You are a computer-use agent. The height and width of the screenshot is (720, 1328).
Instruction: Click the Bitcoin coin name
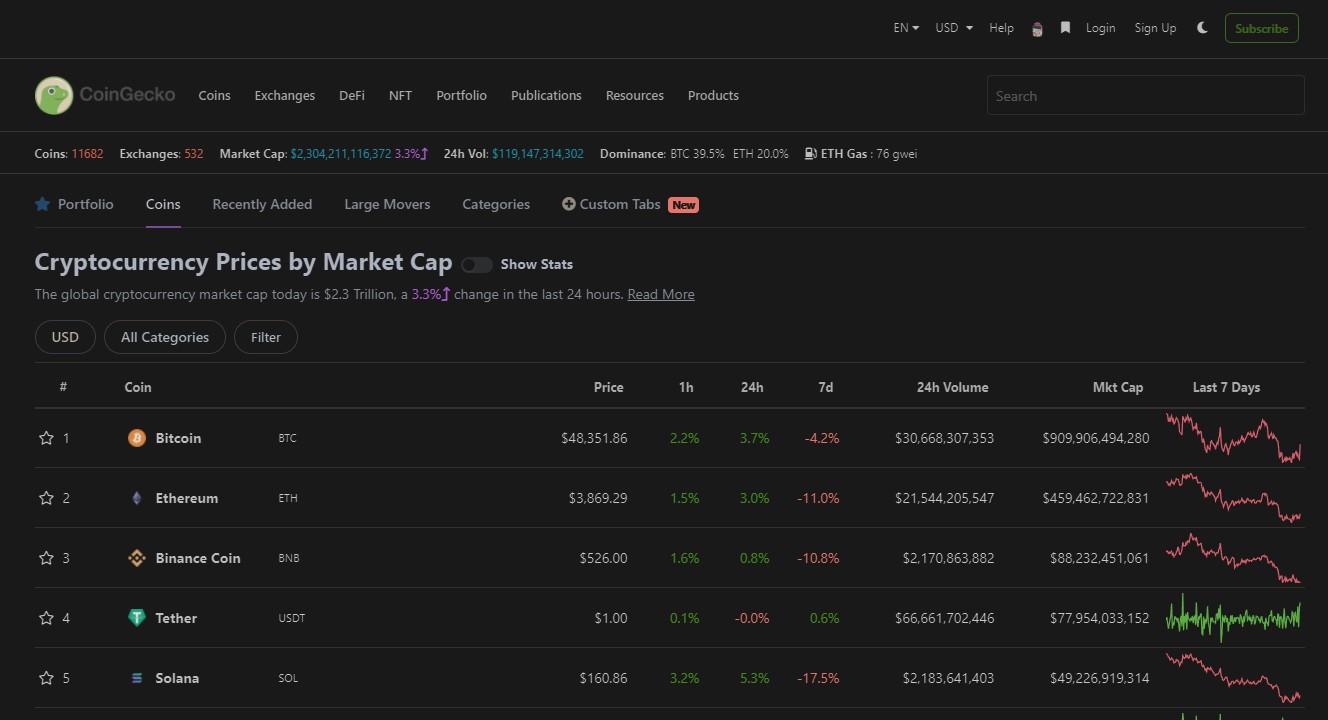pyautogui.click(x=178, y=438)
